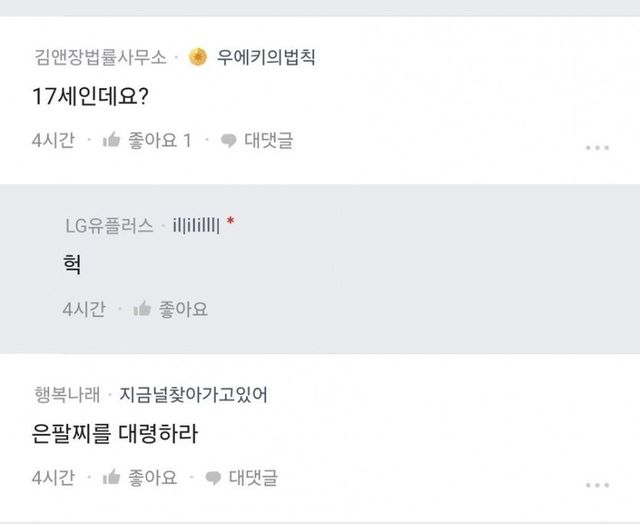Click 대댓글 under the 17세인데요? comment
This screenshot has height=524, width=640.
tap(268, 141)
